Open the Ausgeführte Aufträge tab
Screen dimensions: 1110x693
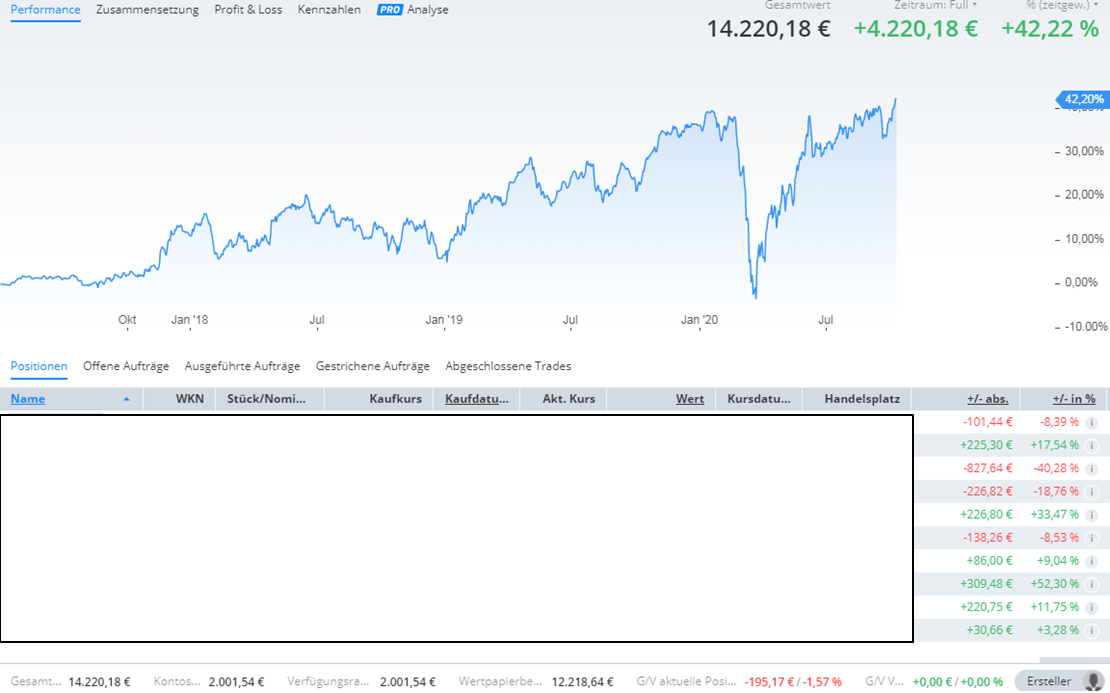tap(242, 366)
